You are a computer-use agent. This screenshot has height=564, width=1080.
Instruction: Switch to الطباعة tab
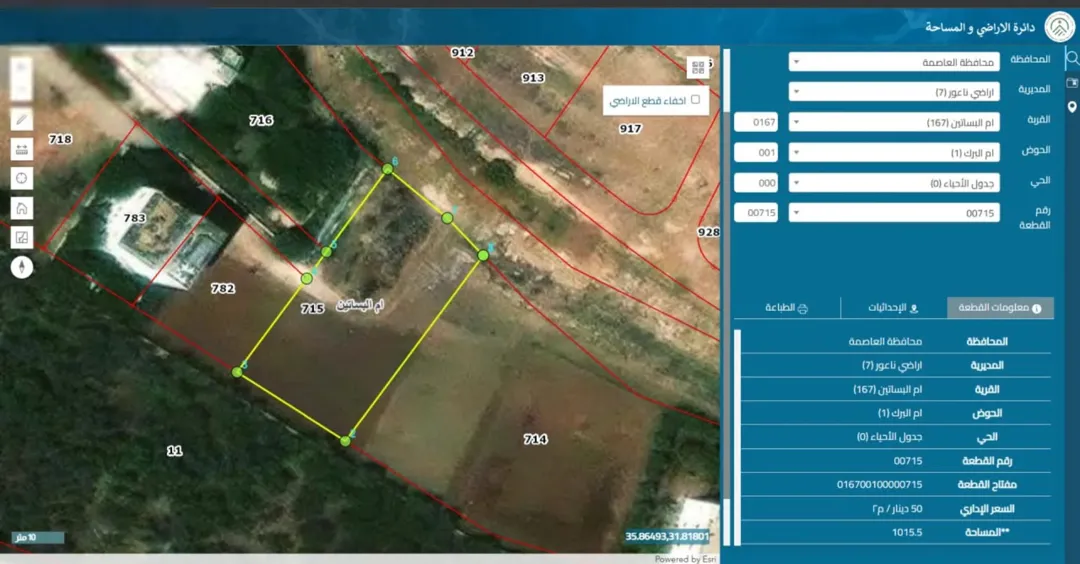(787, 308)
